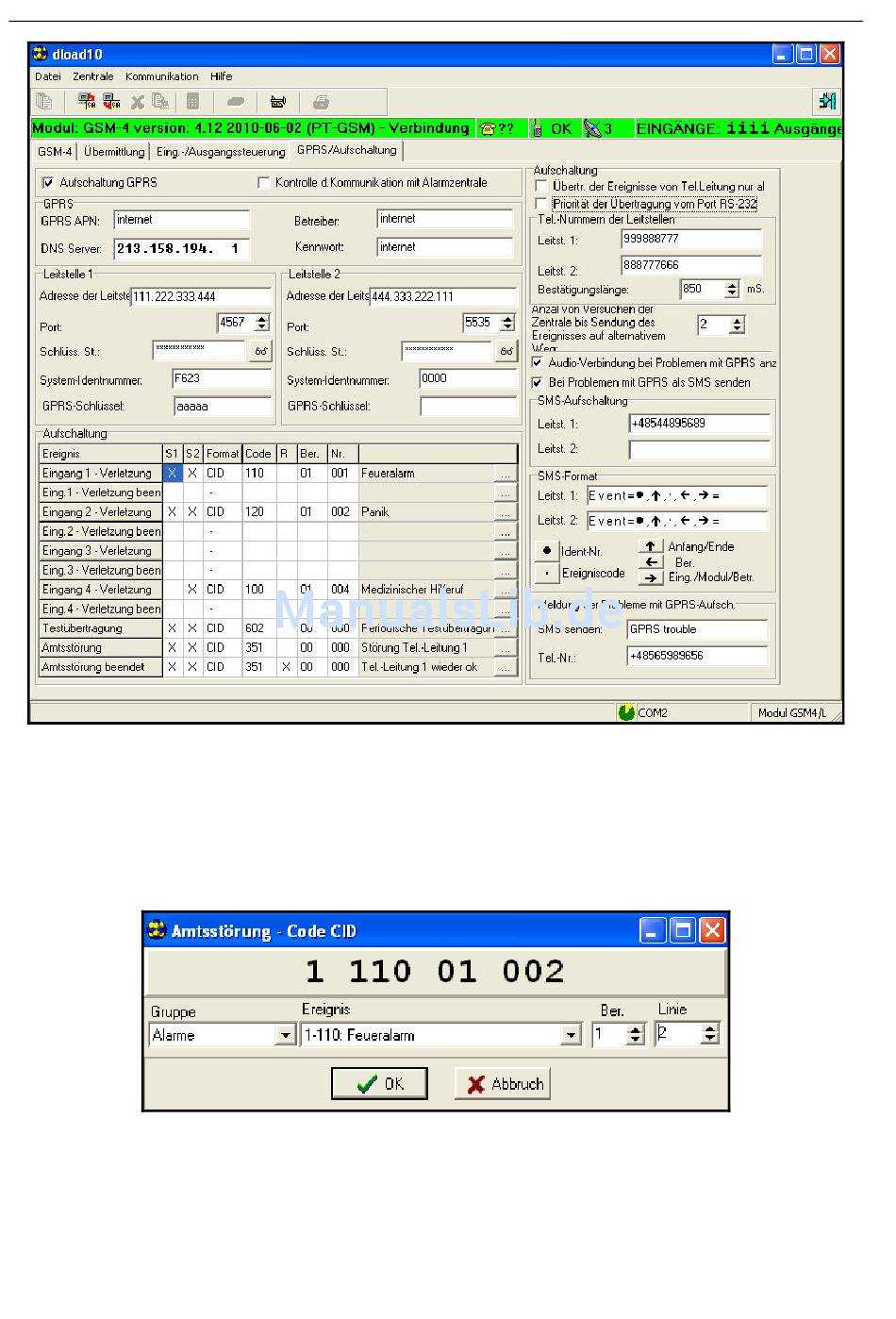Uncheck Bei Problemen mit GPRS als SMS senden
896x1319 pixels.
click(x=537, y=383)
